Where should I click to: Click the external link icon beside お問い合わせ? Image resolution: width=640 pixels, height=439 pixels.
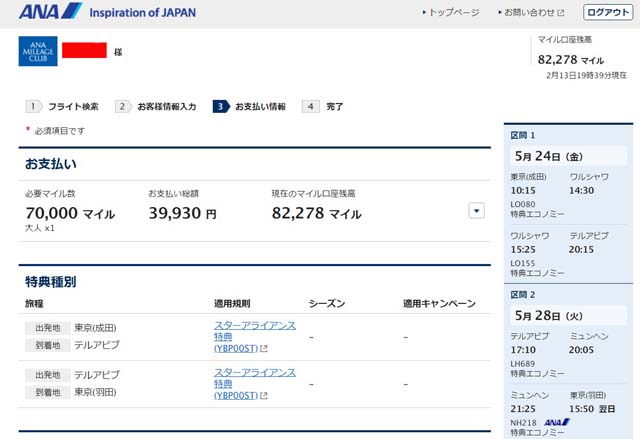(561, 13)
